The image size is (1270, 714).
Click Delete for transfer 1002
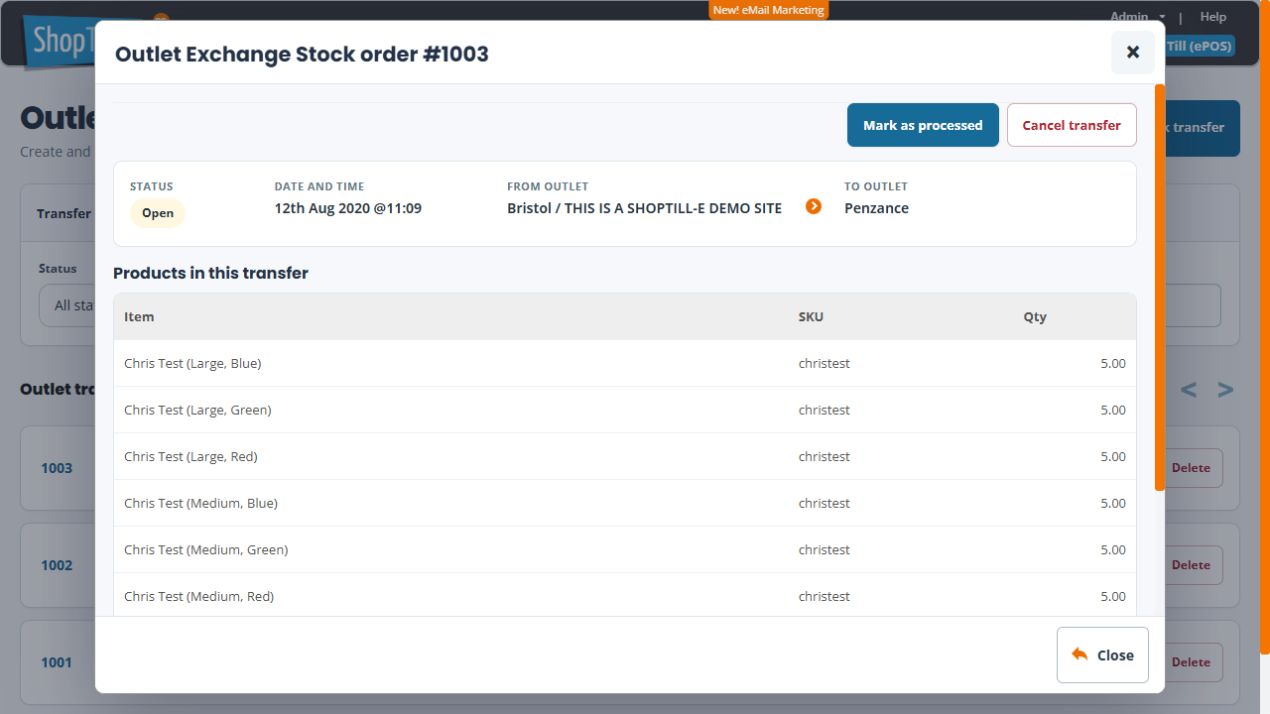(1193, 565)
